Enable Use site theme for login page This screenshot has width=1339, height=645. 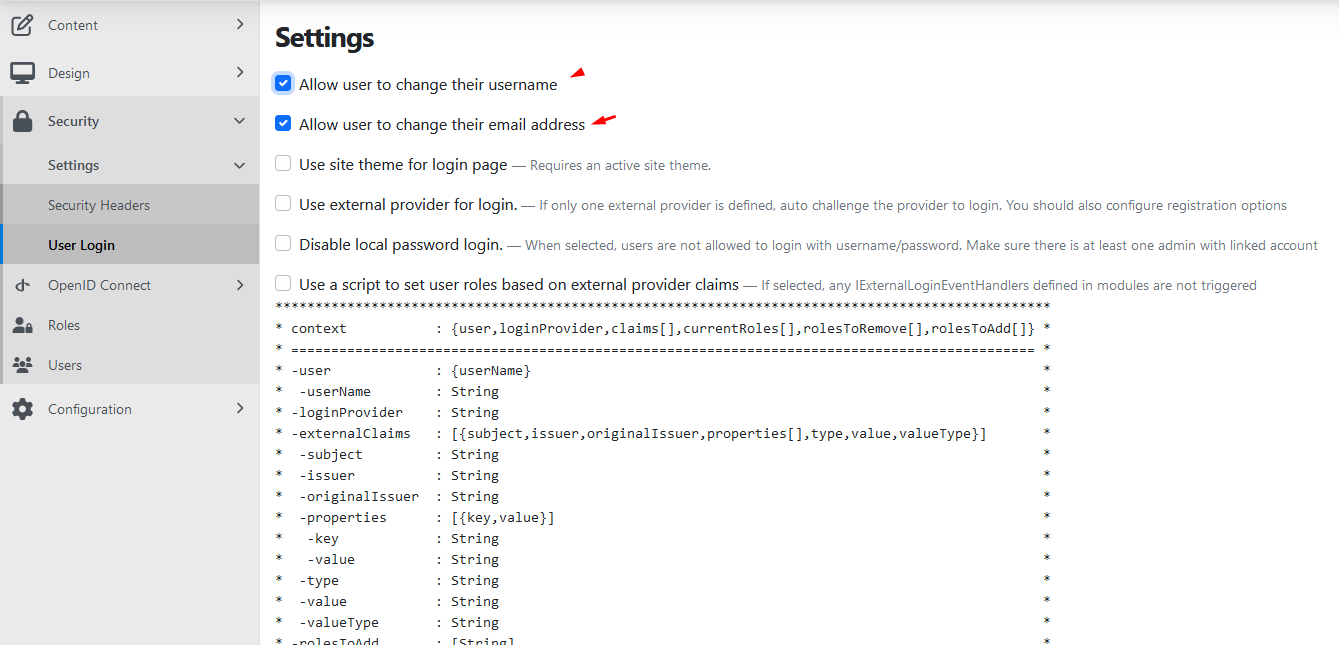(283, 164)
